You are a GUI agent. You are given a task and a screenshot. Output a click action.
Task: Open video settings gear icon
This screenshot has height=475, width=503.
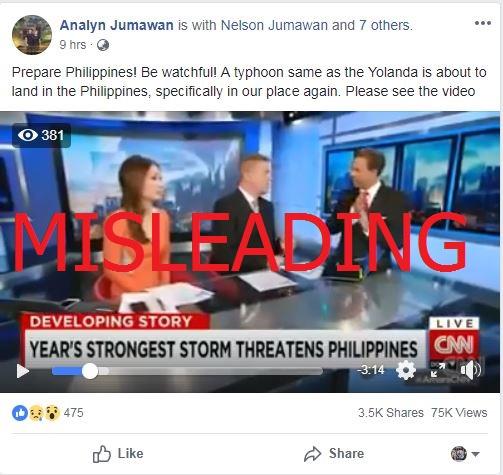406,370
